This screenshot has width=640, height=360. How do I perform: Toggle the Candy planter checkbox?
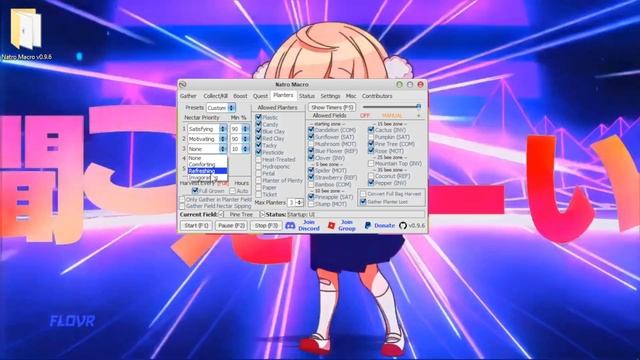click(x=258, y=124)
